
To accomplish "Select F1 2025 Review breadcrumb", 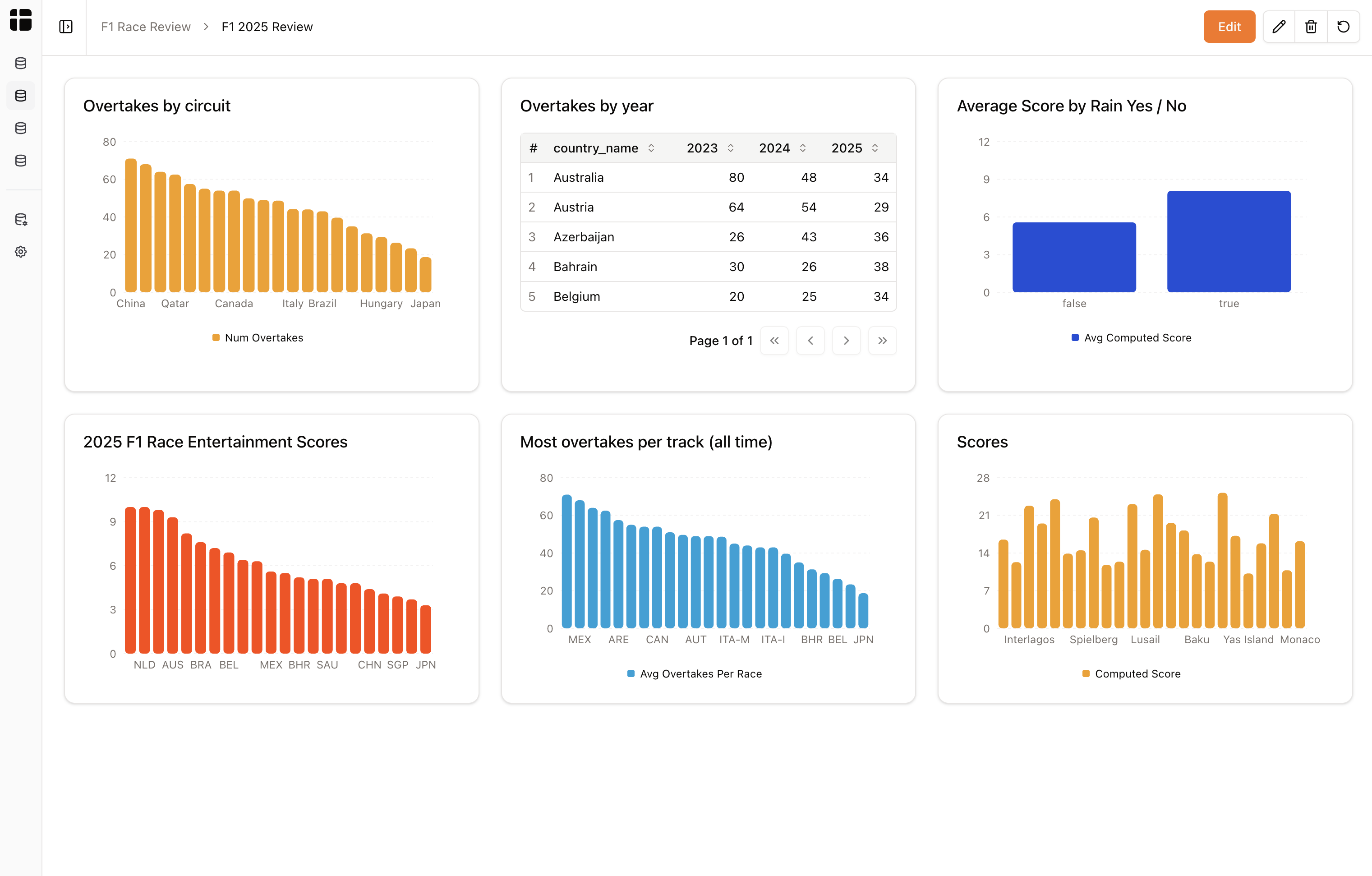I will click(x=267, y=27).
